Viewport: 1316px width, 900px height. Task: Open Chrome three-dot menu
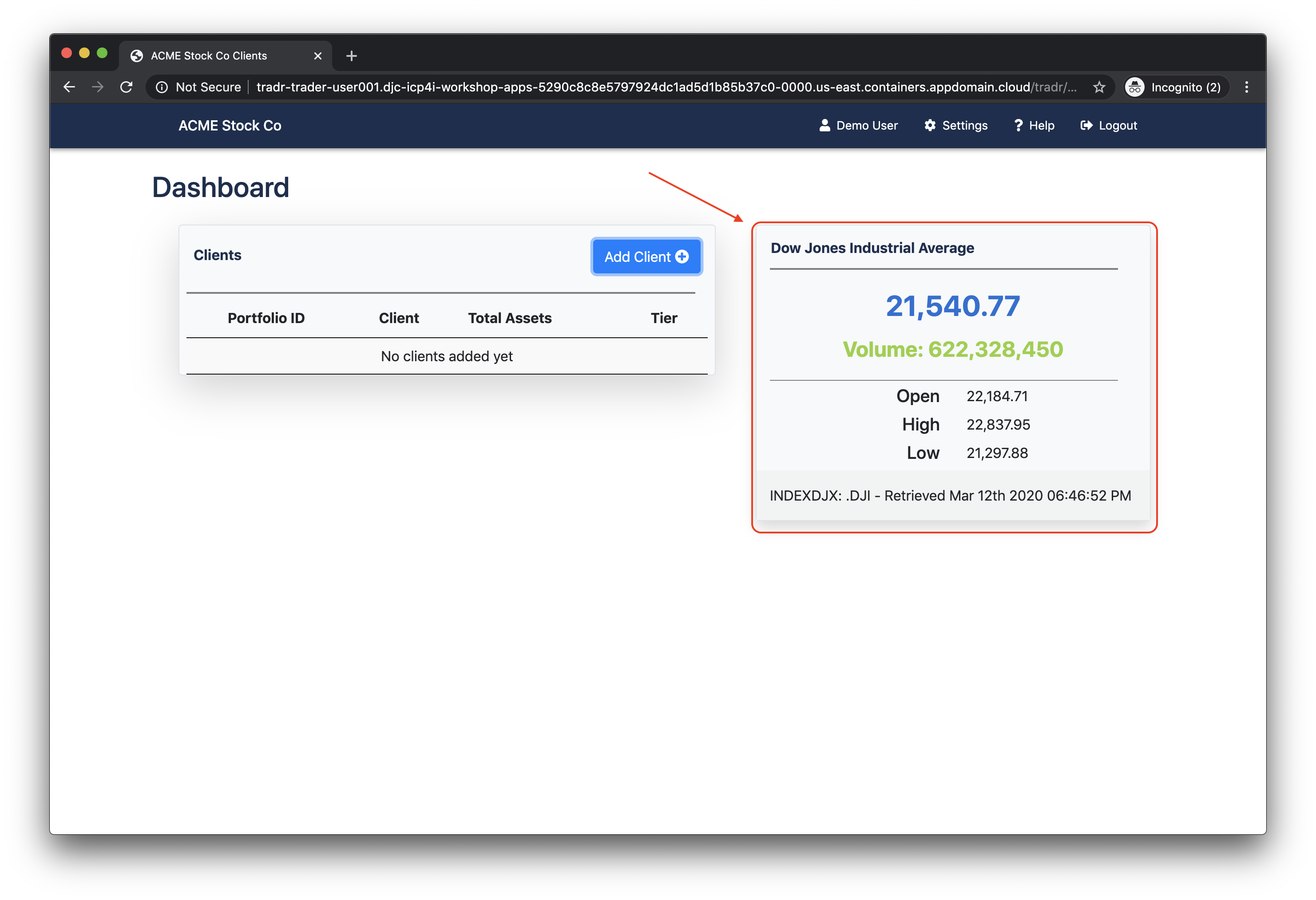point(1246,87)
